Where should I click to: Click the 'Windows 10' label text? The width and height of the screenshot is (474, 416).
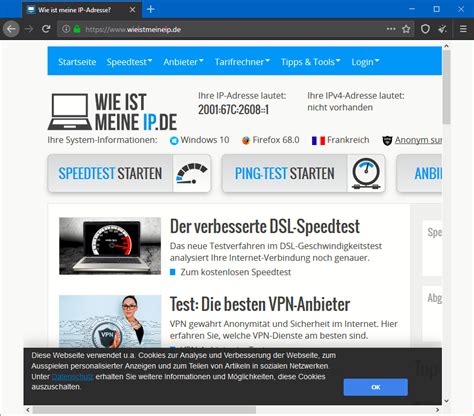[205, 140]
